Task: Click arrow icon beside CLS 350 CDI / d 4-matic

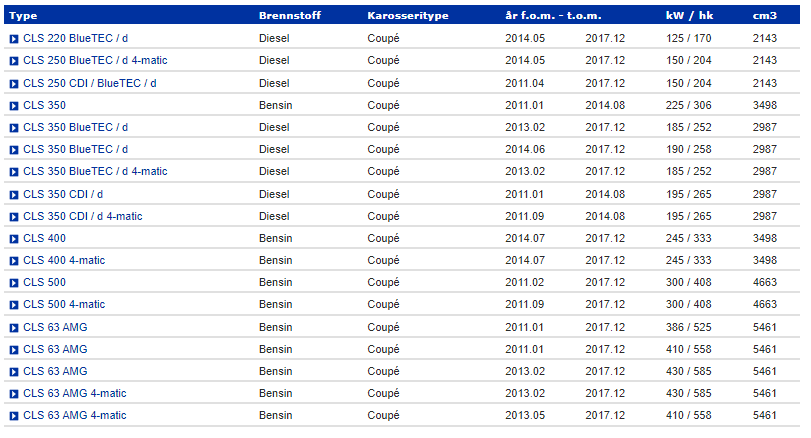Action: click(14, 217)
